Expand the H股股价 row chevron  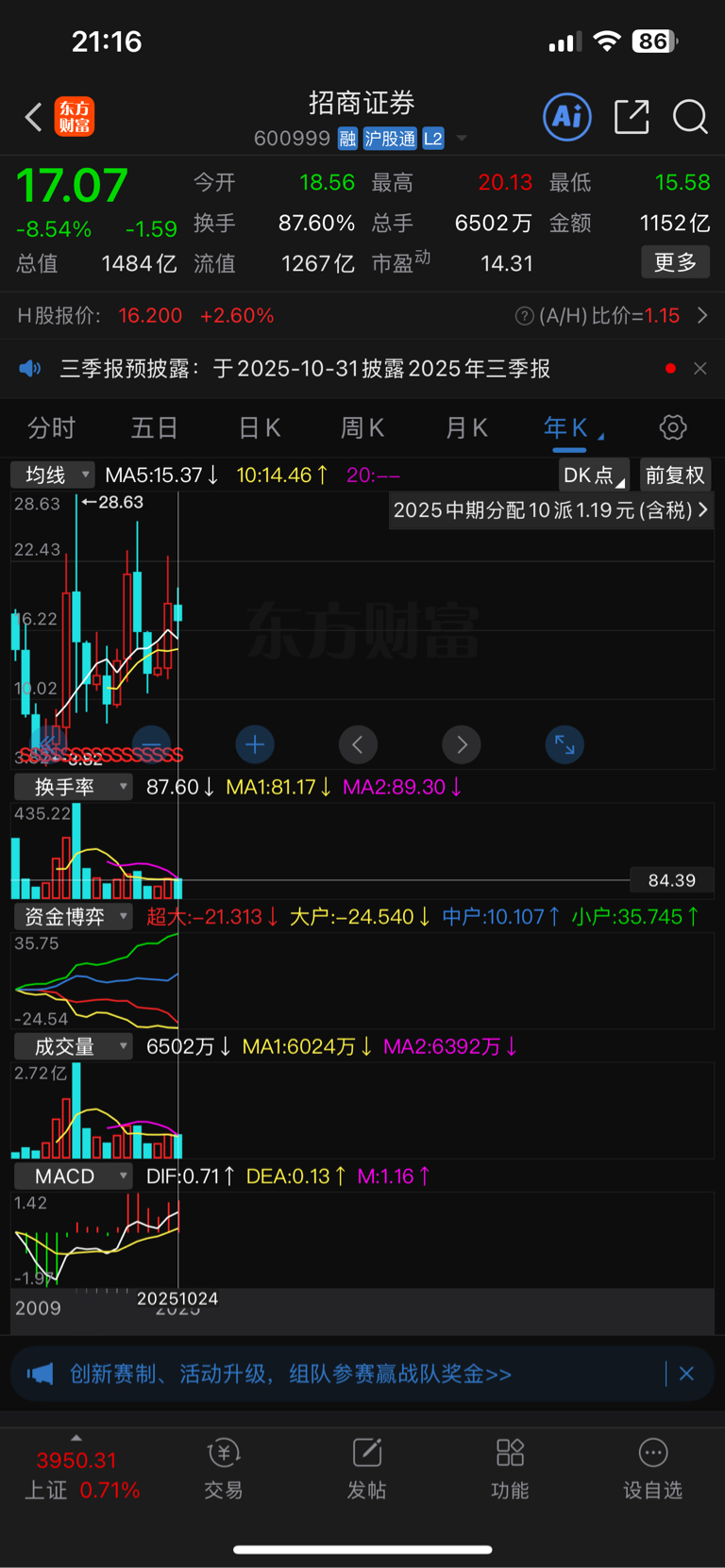(702, 315)
